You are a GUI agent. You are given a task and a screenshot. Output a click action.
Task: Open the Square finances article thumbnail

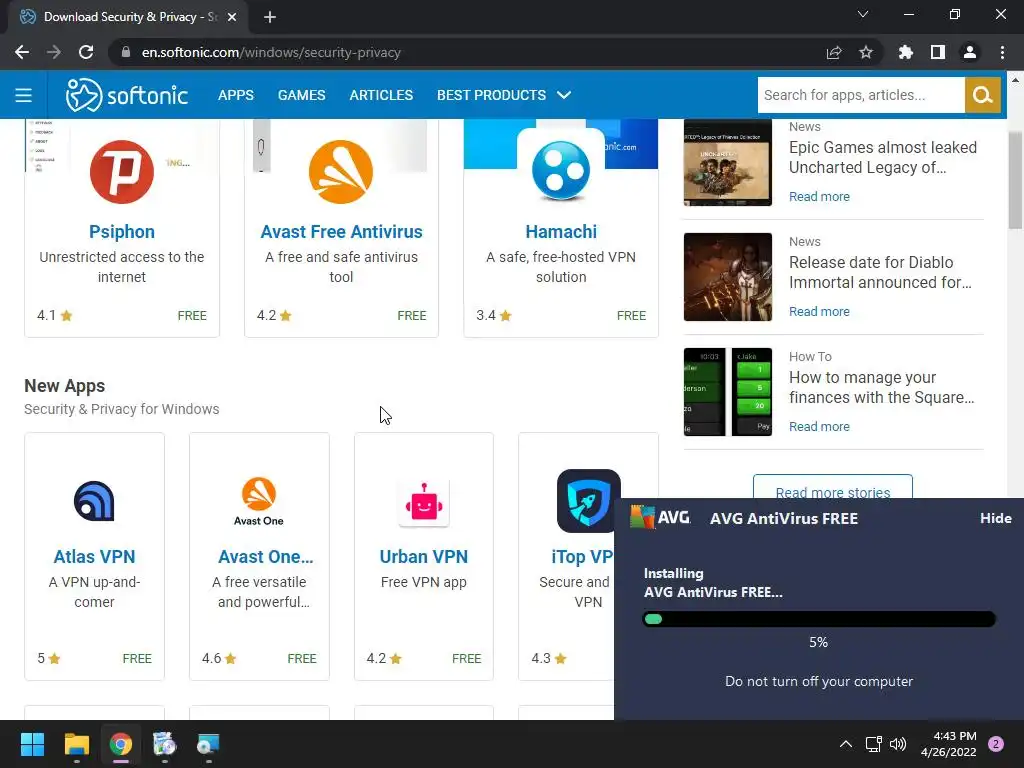728,392
